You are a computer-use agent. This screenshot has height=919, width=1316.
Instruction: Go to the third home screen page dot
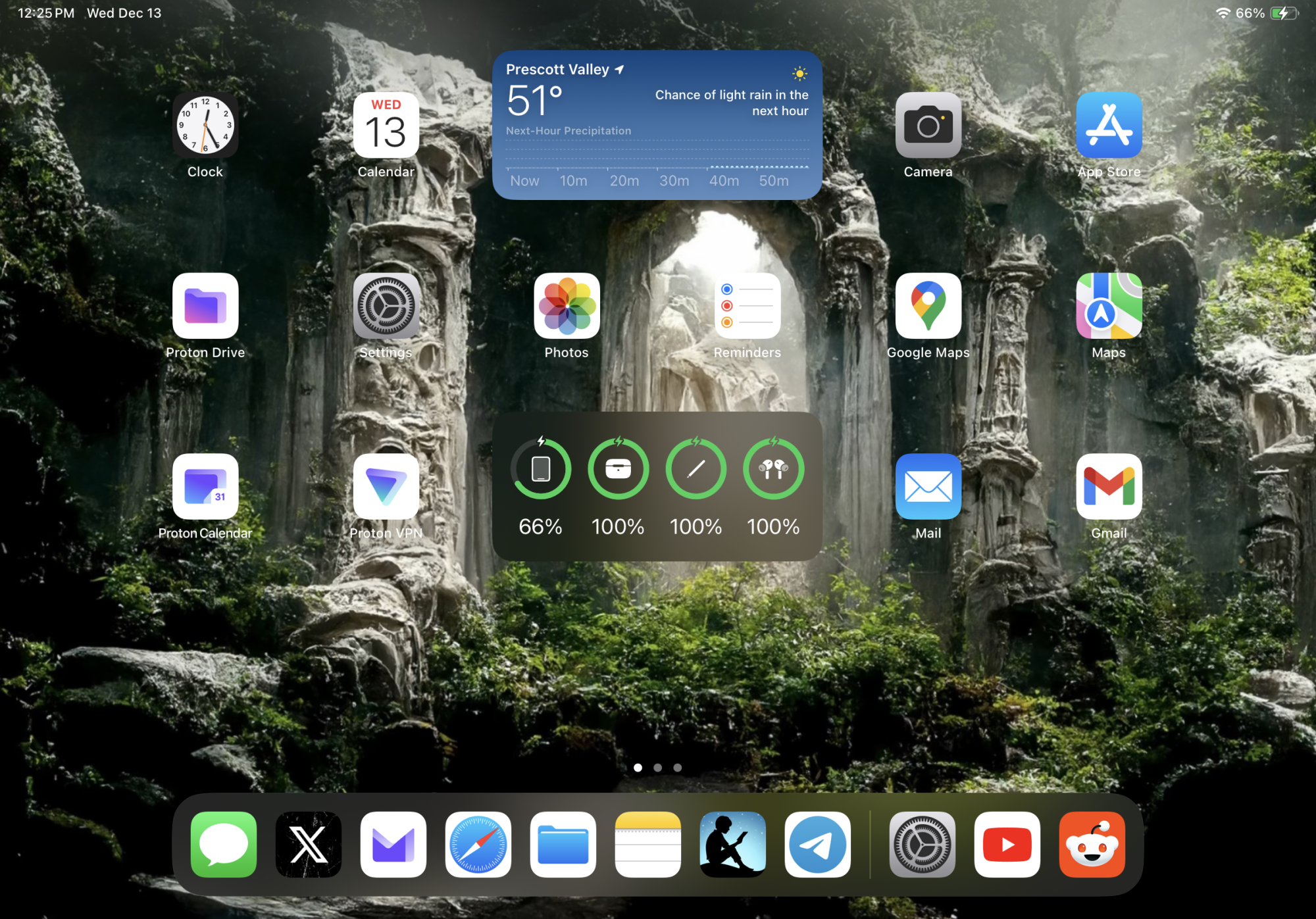pos(677,768)
